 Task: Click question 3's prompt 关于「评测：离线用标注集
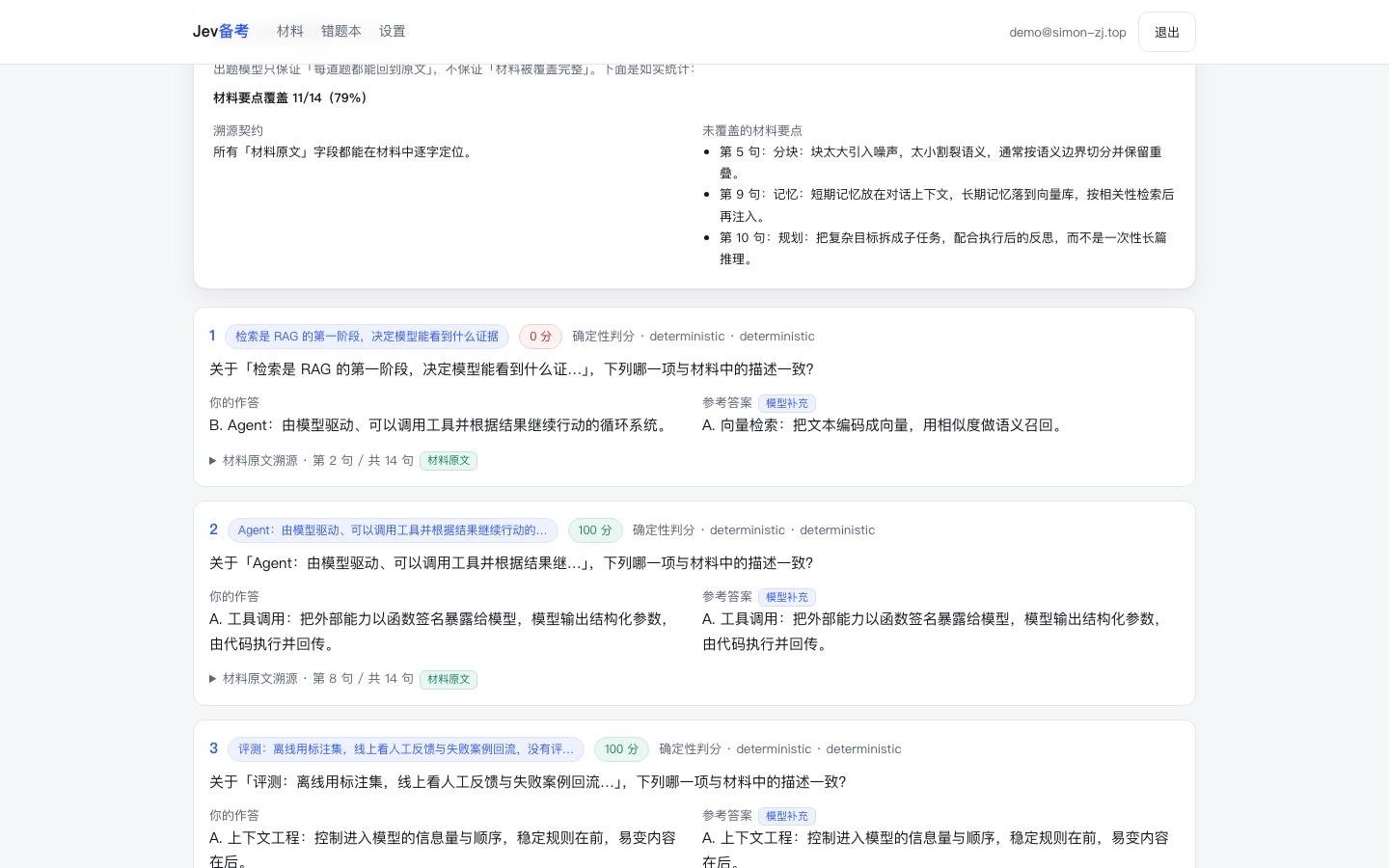[528, 782]
